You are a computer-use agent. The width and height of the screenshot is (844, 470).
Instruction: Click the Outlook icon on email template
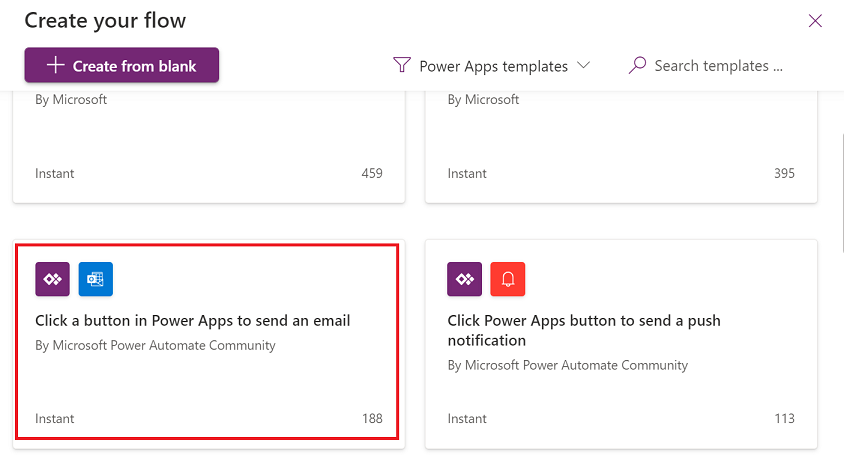(x=96, y=279)
